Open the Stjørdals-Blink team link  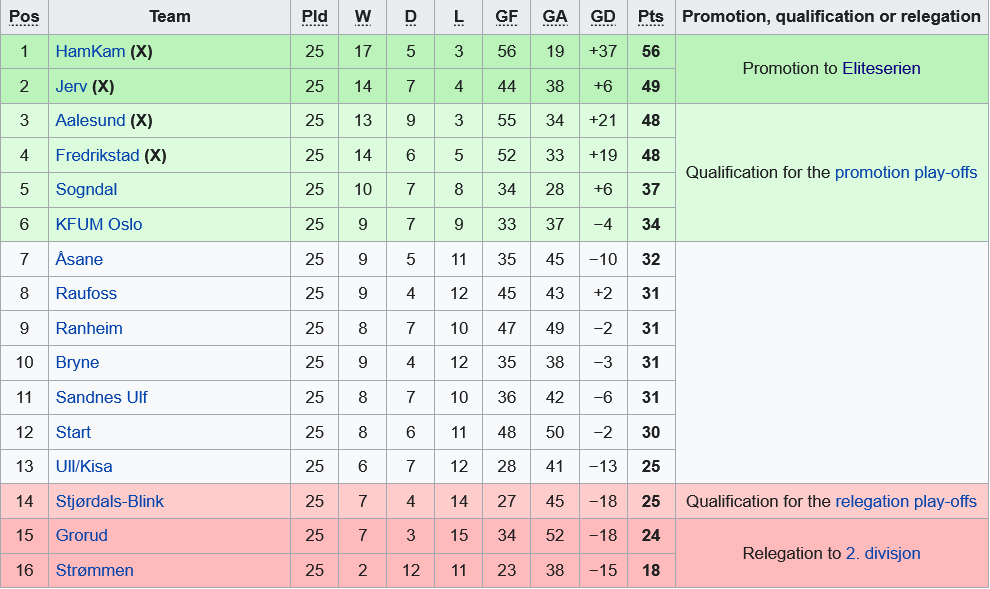click(110, 501)
